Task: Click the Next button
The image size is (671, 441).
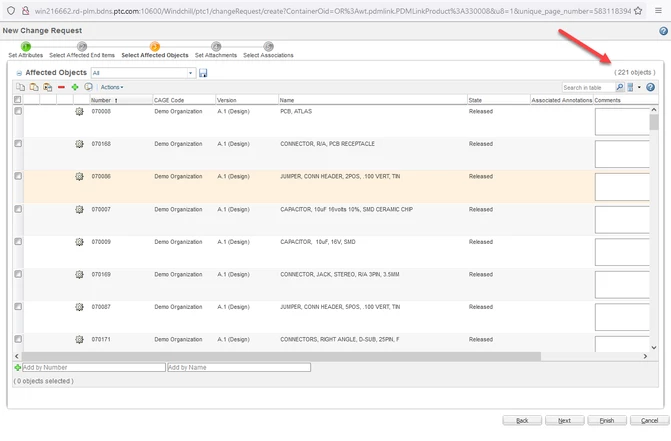Action: click(x=564, y=420)
